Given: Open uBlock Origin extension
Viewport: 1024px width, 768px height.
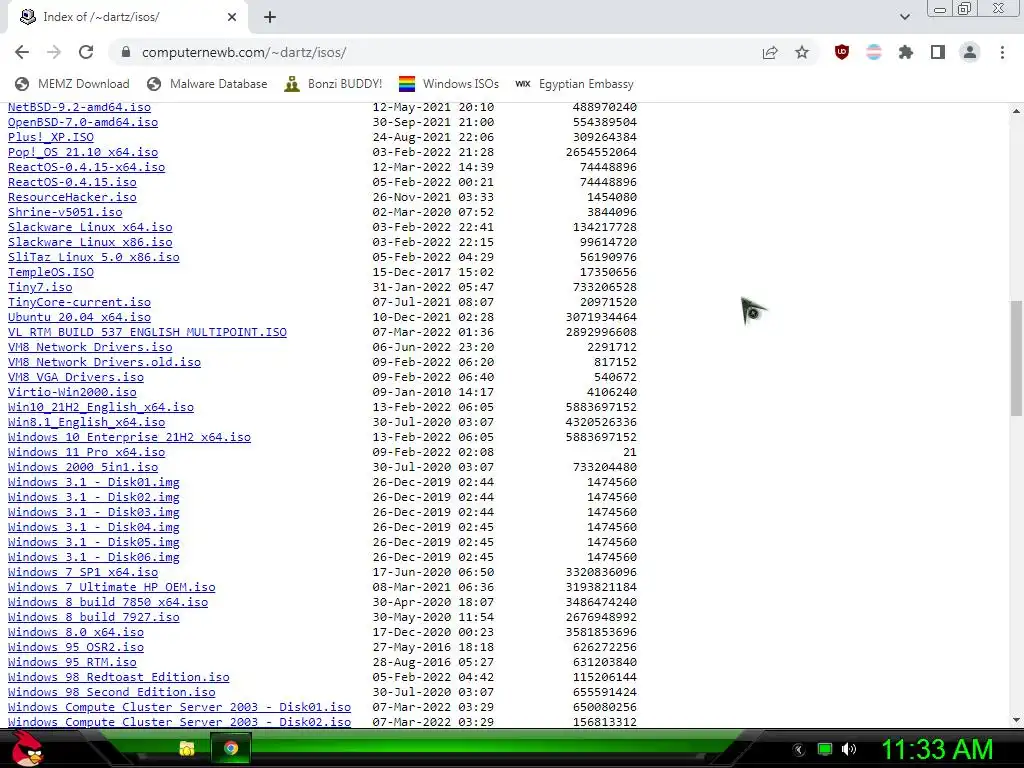Looking at the screenshot, I should (842, 52).
